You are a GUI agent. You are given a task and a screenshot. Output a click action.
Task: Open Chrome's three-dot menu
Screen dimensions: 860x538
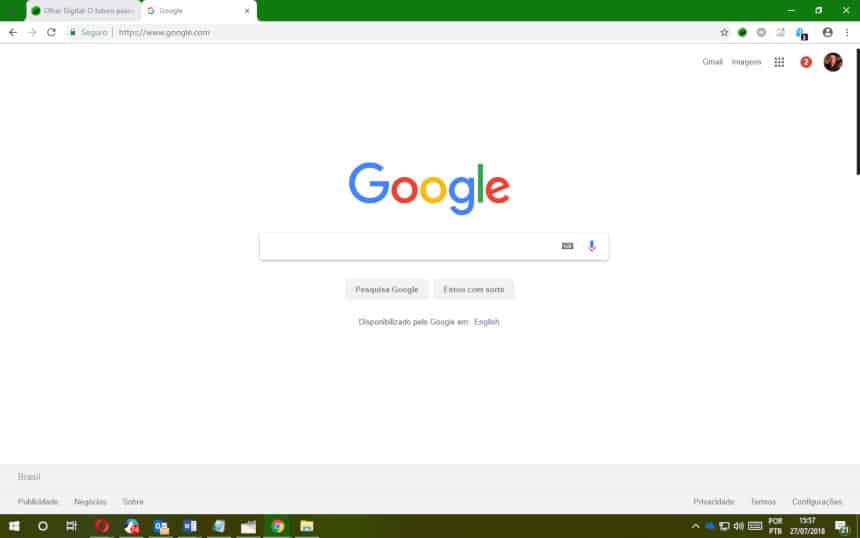(x=847, y=32)
